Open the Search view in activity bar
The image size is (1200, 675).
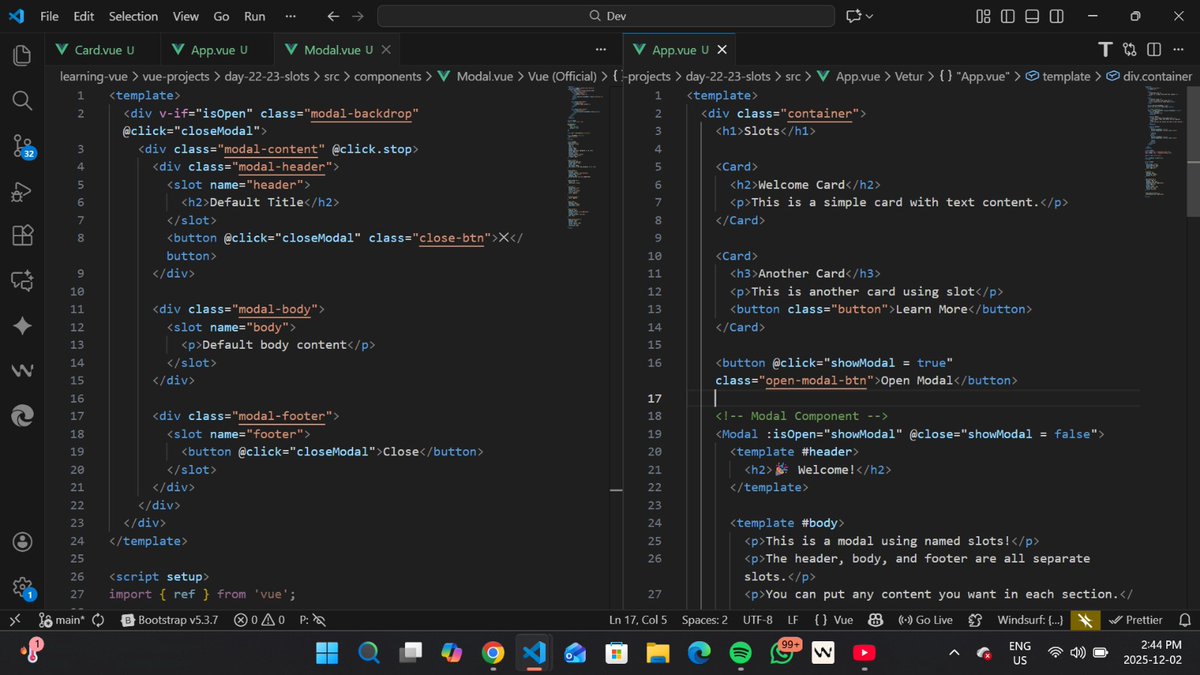21,101
